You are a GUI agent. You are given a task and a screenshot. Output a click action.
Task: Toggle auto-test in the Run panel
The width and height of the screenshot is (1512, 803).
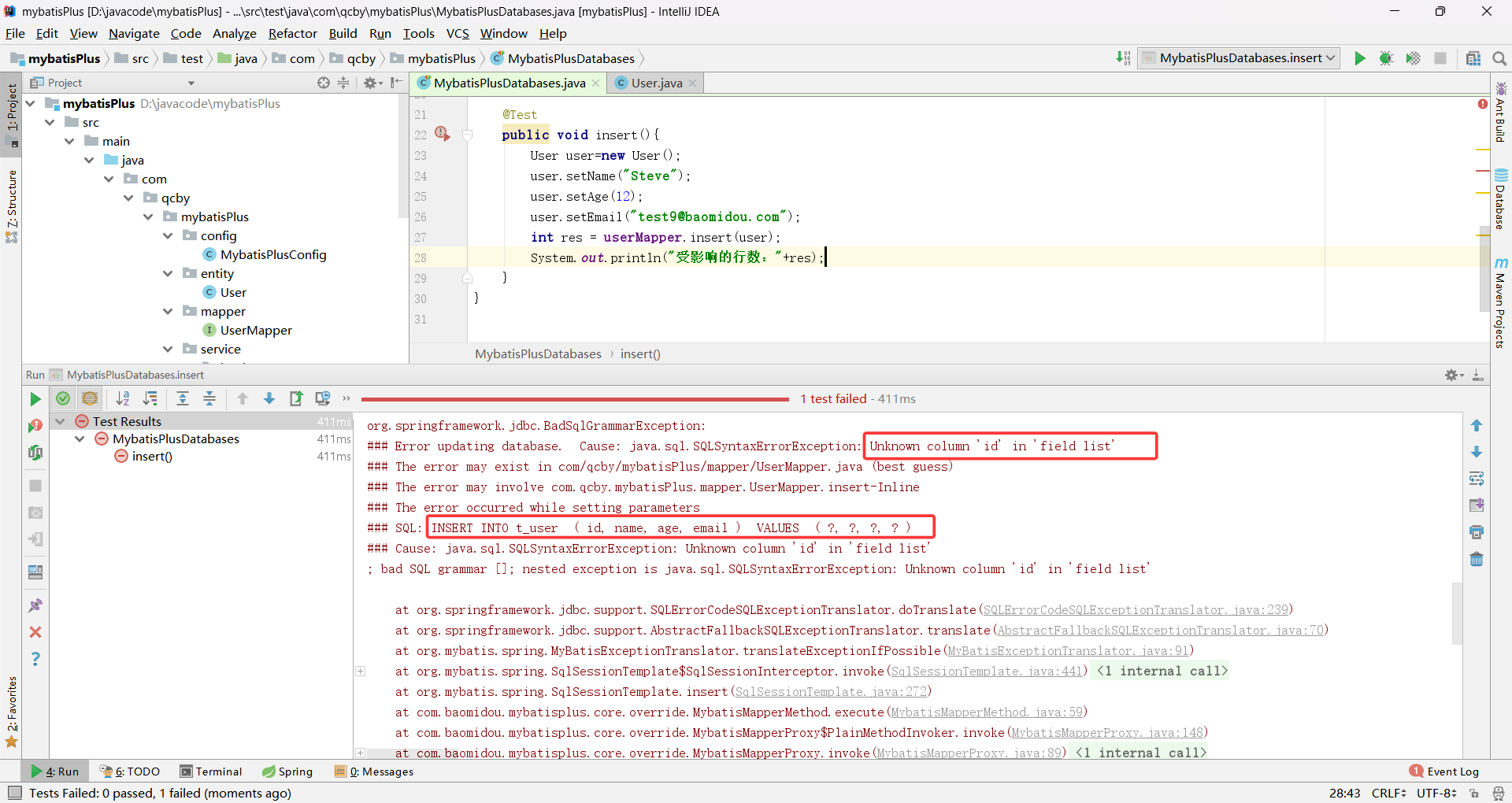pyautogui.click(x=35, y=453)
